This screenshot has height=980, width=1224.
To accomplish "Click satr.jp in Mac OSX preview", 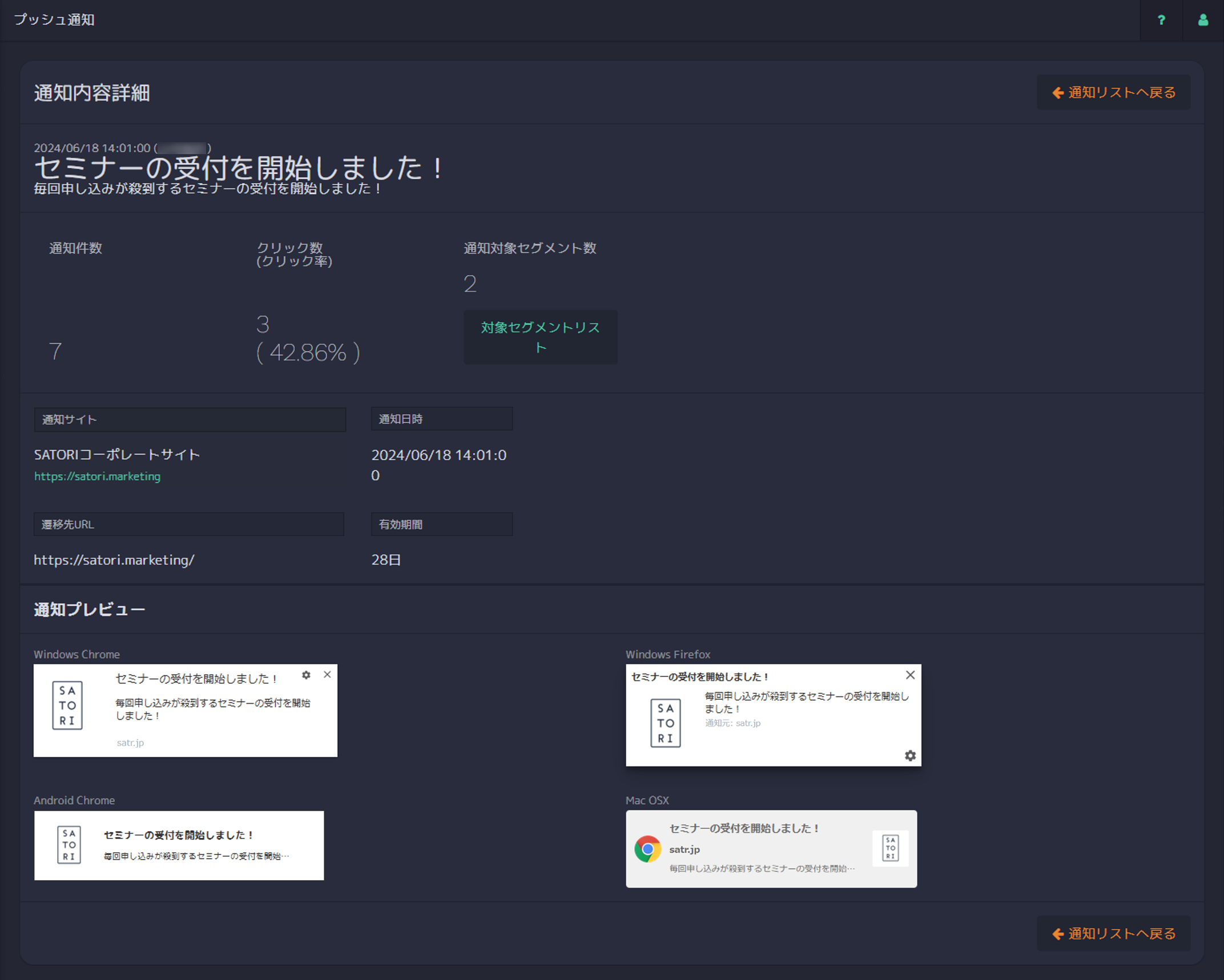I will click(685, 849).
